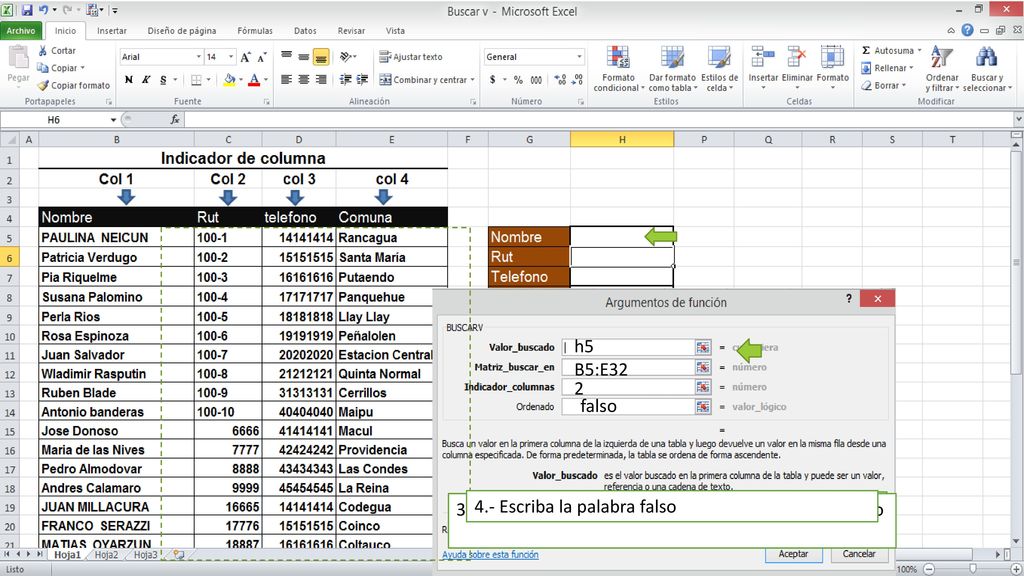Viewport: 1024px width, 576px height.
Task: Click the Aceptar button
Action: pyautogui.click(x=793, y=554)
